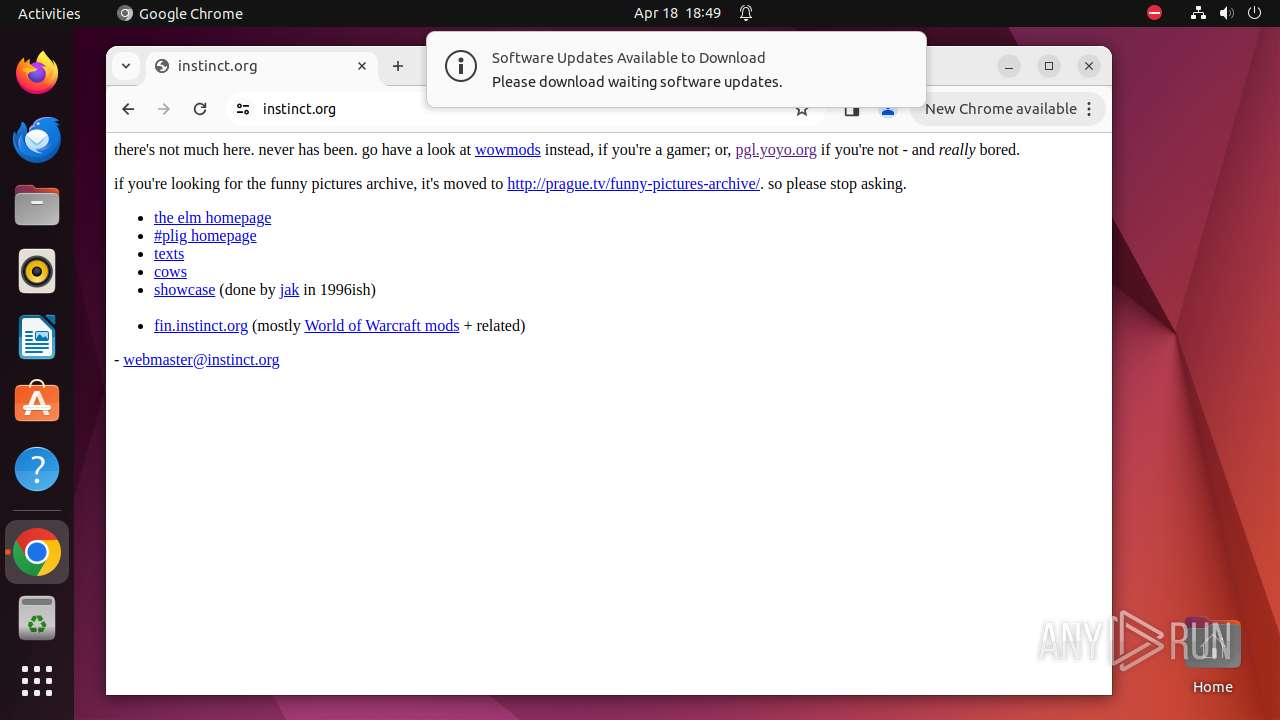The width and height of the screenshot is (1280, 720).
Task: Click the Software Updates Available notification
Action: click(x=676, y=69)
